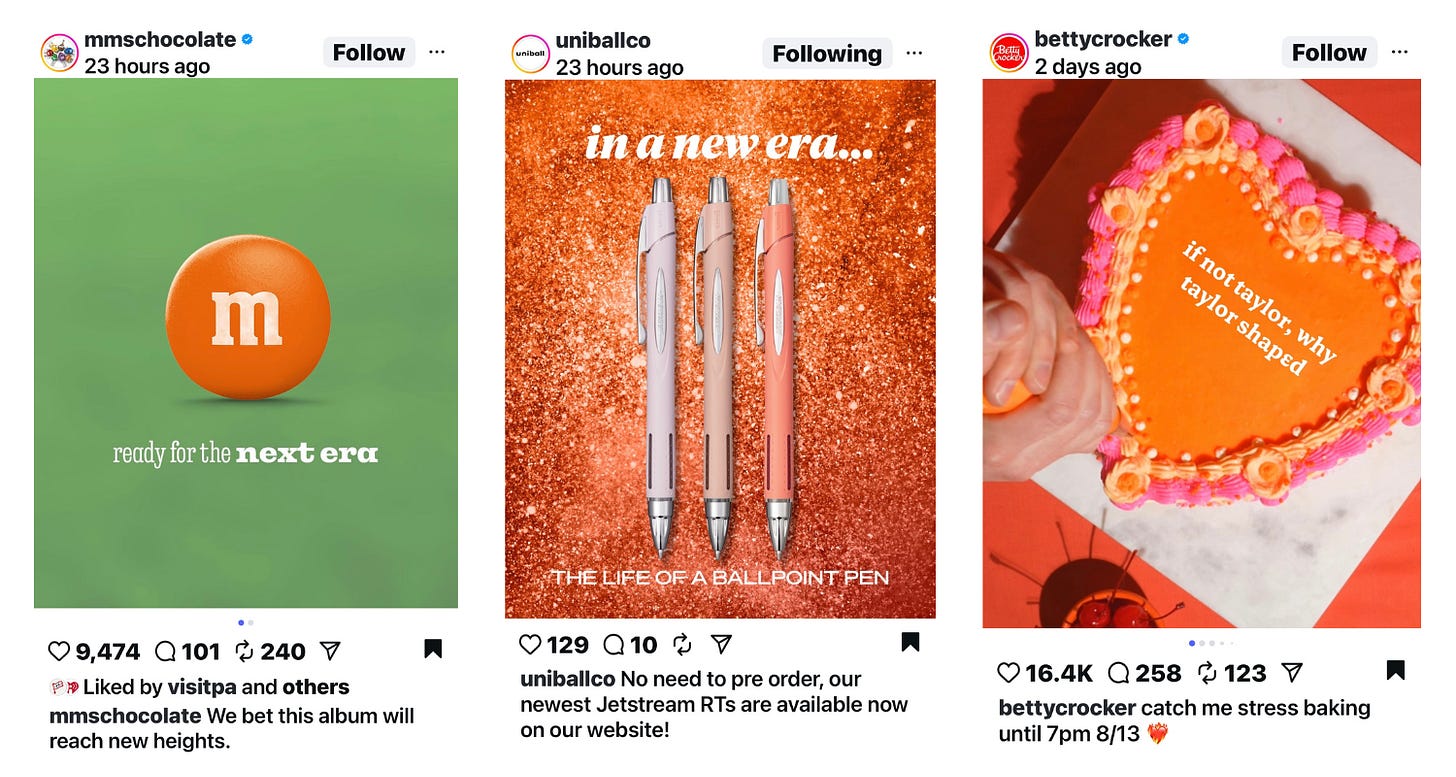Image resolution: width=1456 pixels, height=777 pixels.
Task: Open more options for mmschocolate post
Action: click(436, 52)
